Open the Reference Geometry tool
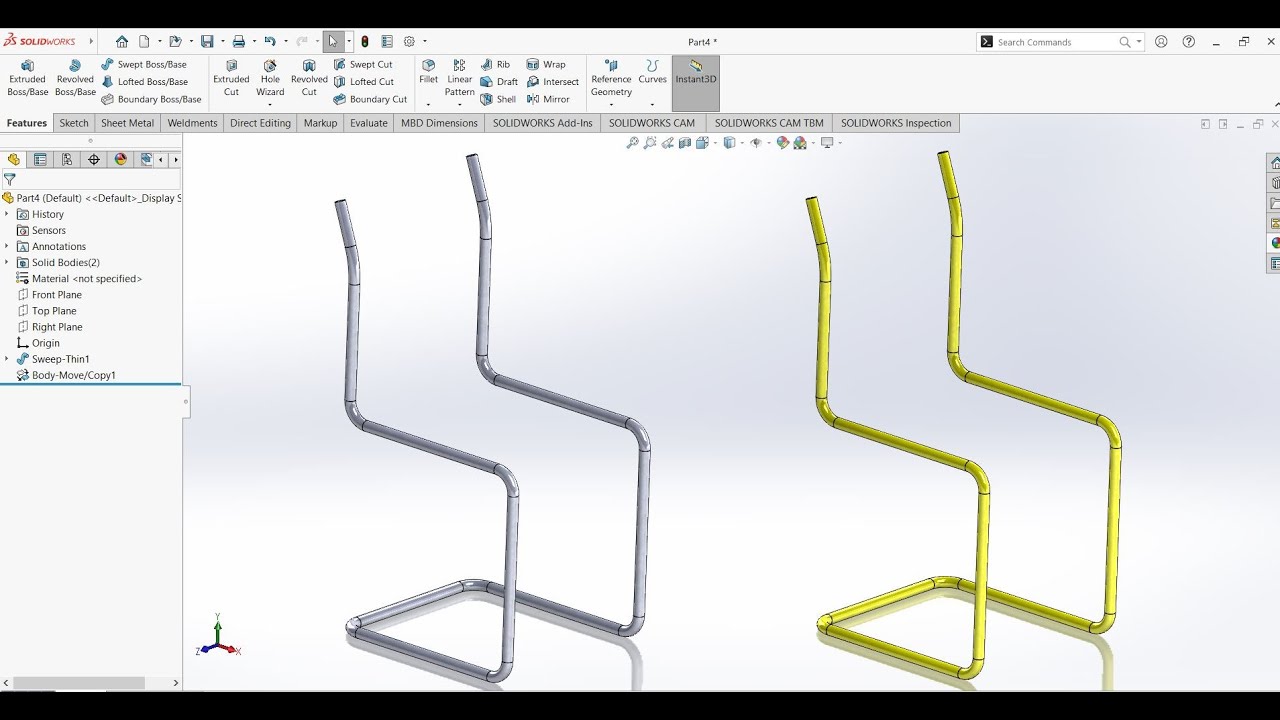The image size is (1280, 720). tap(611, 78)
